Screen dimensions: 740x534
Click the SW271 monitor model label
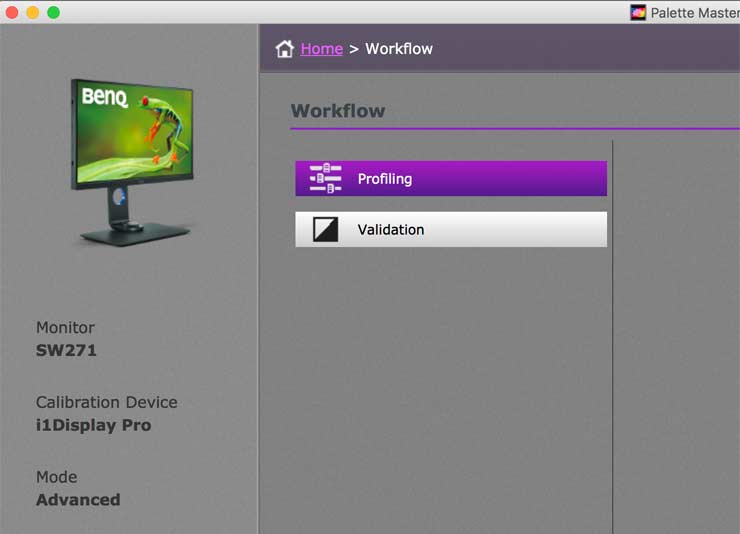click(x=66, y=350)
